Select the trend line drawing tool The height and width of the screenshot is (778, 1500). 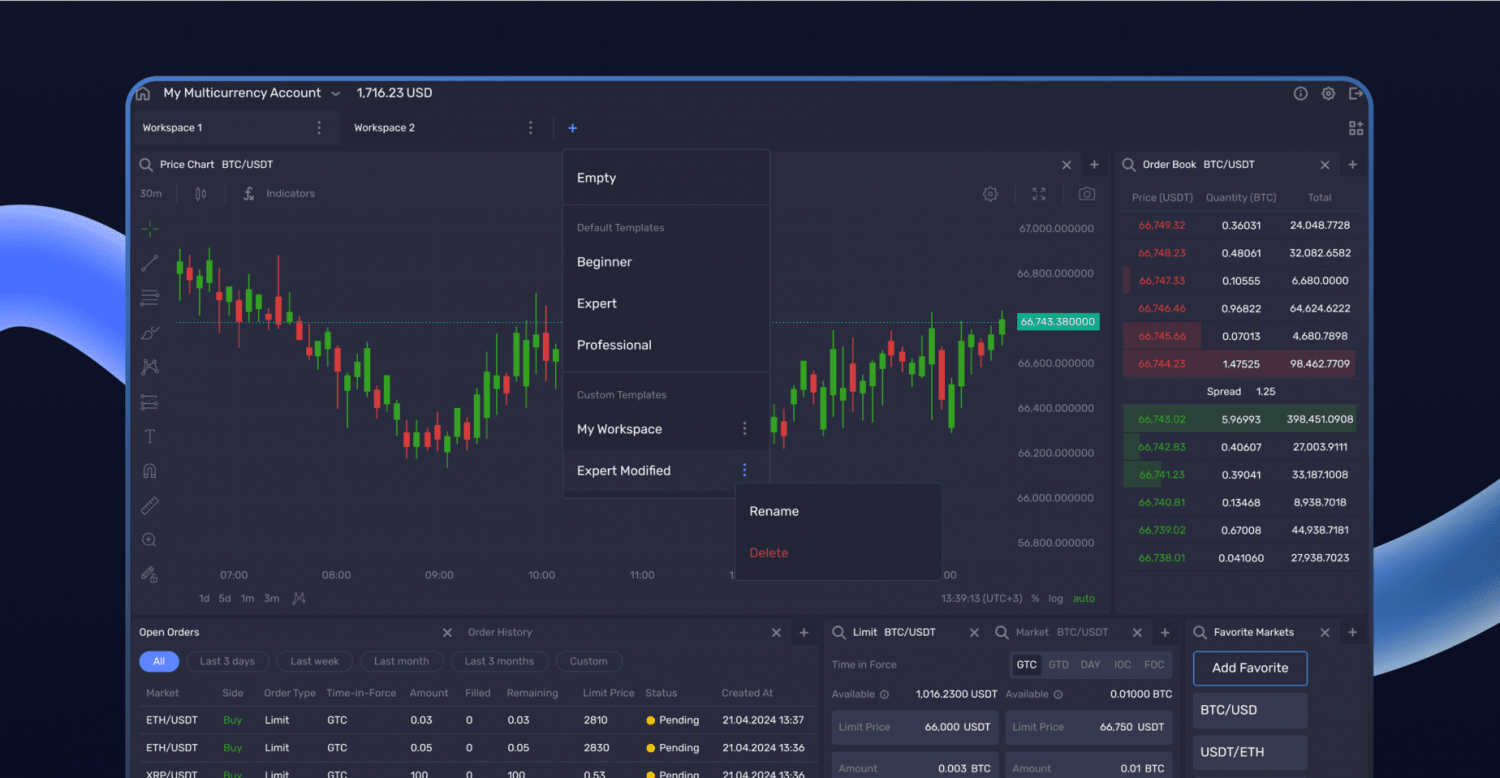149,263
